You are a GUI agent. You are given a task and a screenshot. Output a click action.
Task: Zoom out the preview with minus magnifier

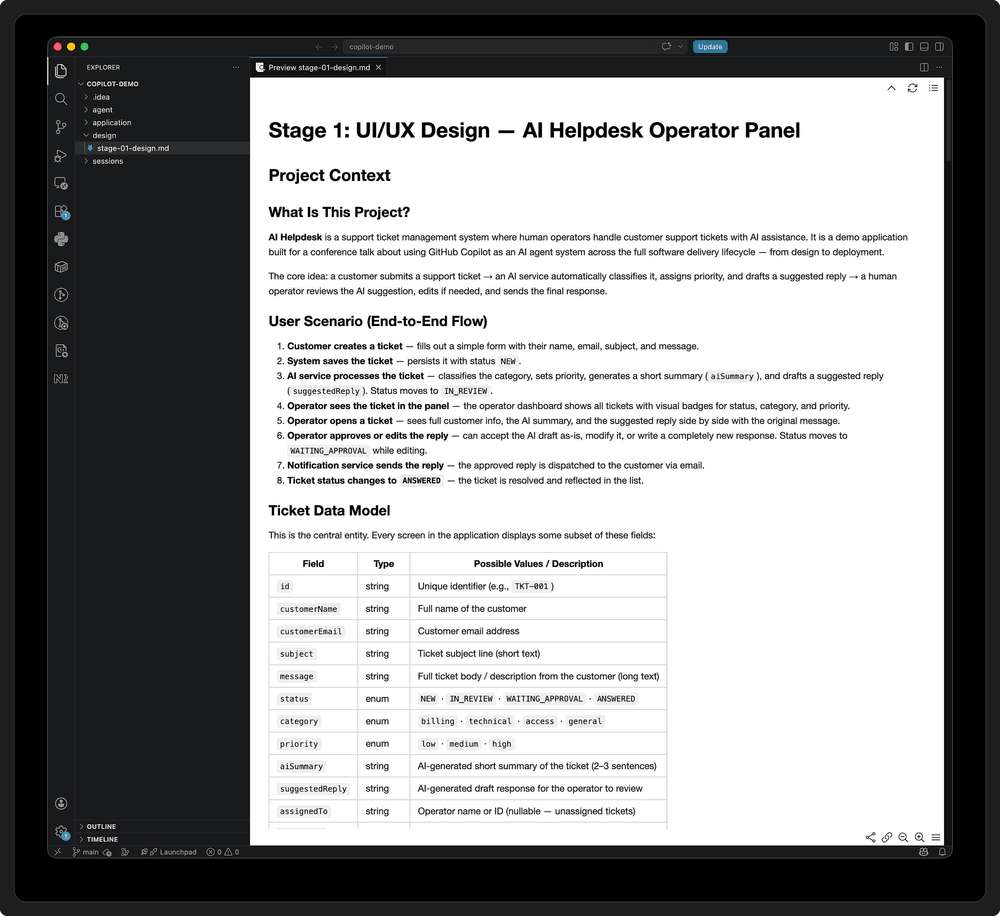(x=903, y=838)
